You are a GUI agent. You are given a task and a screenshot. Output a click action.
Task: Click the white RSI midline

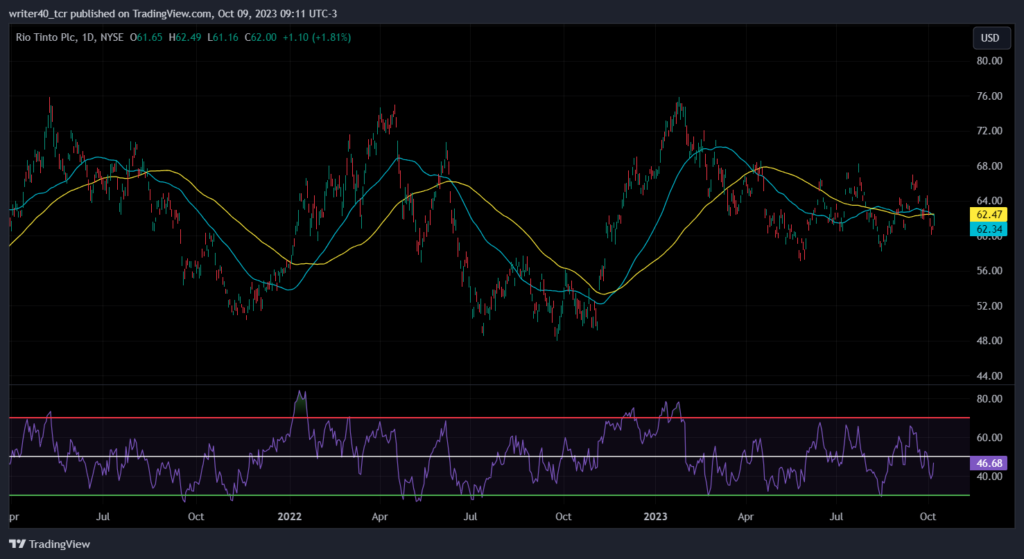tap(489, 456)
